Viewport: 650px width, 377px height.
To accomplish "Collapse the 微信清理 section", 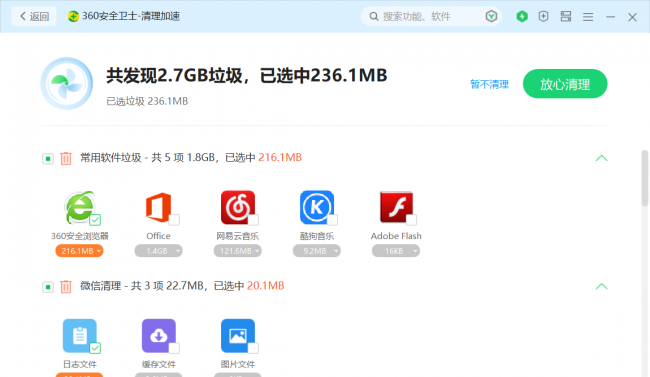I will pyautogui.click(x=601, y=287).
